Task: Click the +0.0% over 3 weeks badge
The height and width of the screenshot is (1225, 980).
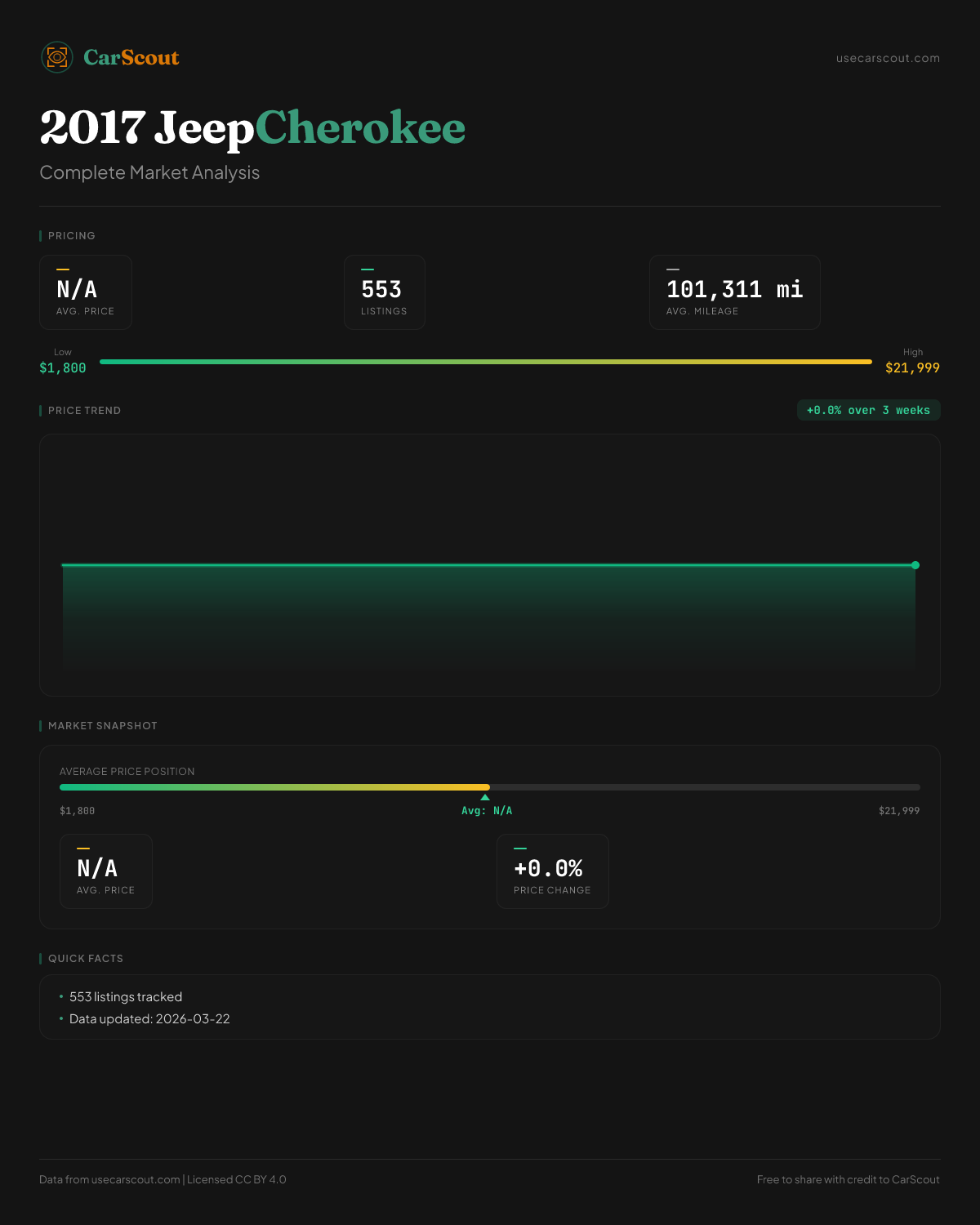Action: click(868, 410)
